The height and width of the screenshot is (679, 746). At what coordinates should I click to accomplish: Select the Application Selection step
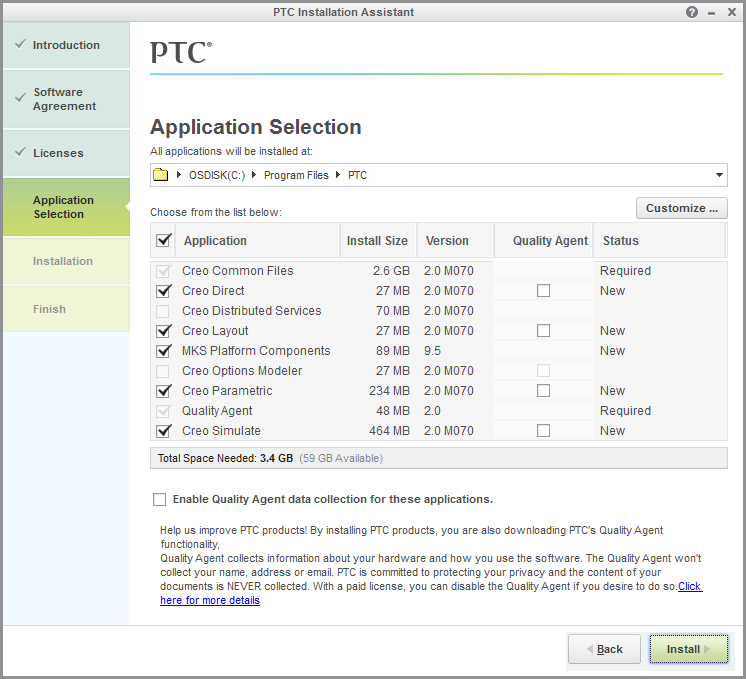click(67, 207)
